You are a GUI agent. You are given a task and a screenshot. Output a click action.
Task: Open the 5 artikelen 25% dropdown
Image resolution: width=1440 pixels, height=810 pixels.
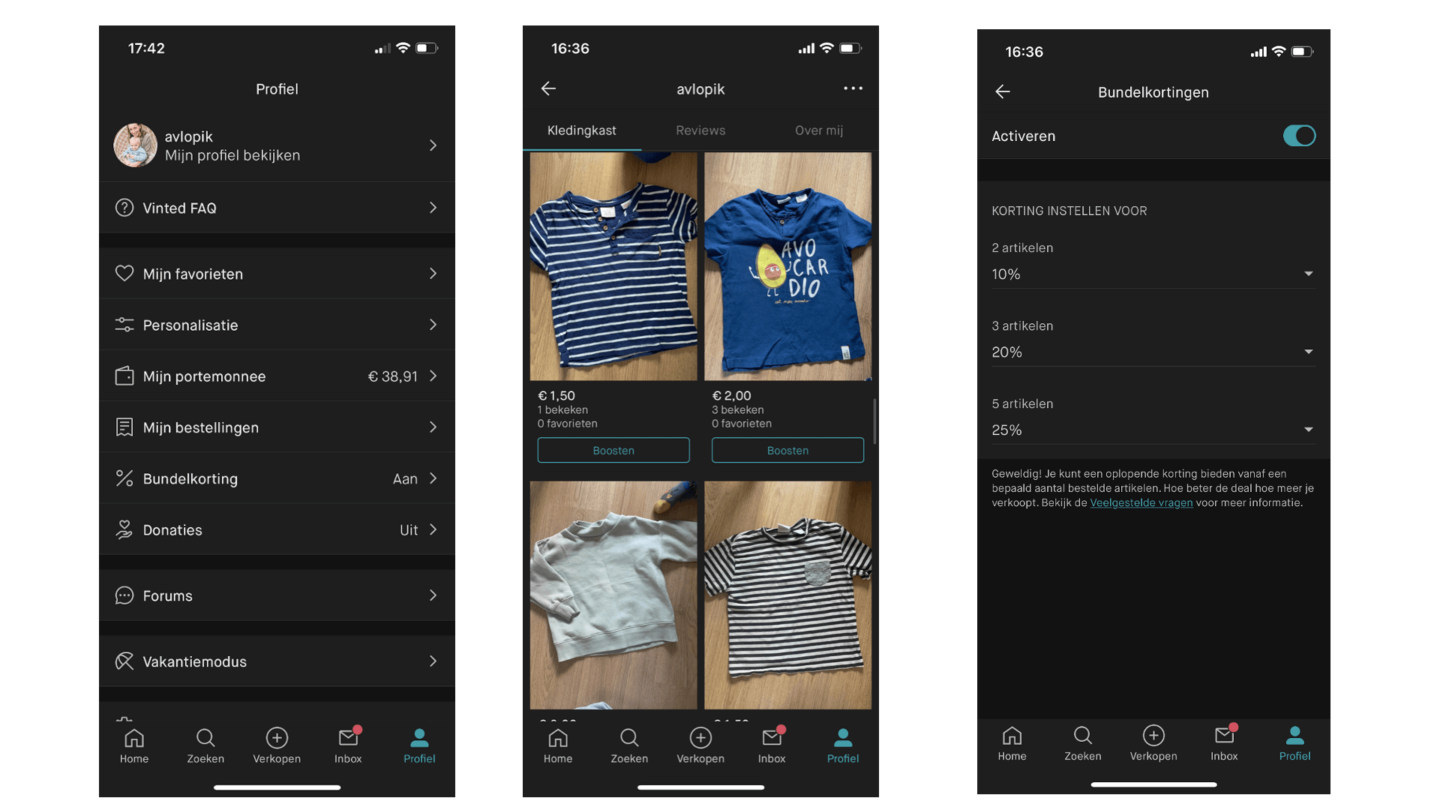1153,430
